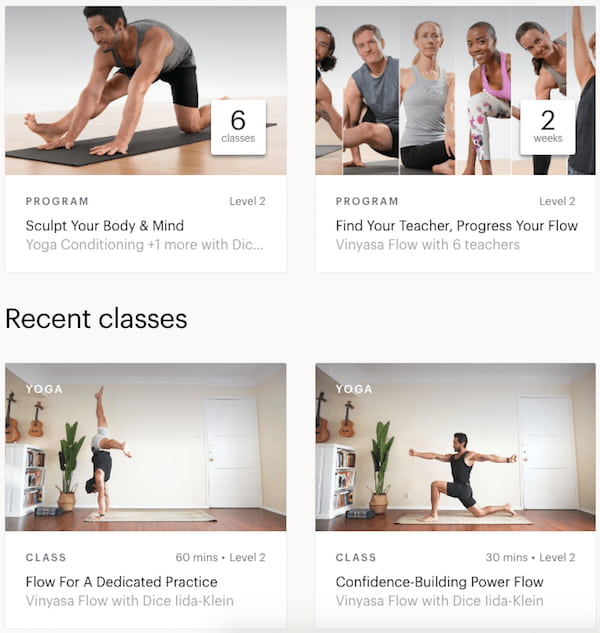Viewport: 600px width, 633px height.
Task: Click YOGA tag on the handstand thumbnail
Action: coord(44,389)
